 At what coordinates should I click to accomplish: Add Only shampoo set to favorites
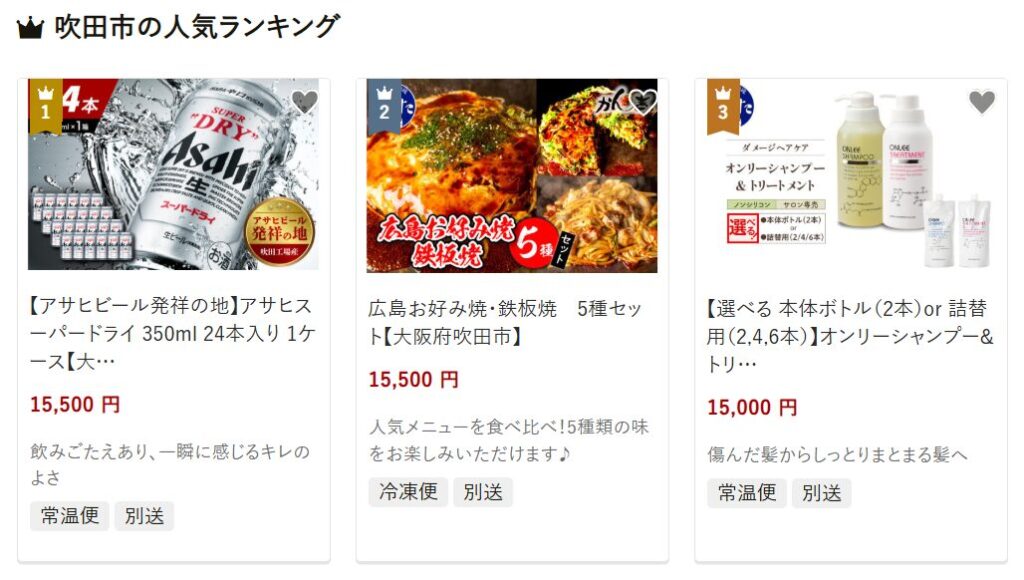(981, 102)
